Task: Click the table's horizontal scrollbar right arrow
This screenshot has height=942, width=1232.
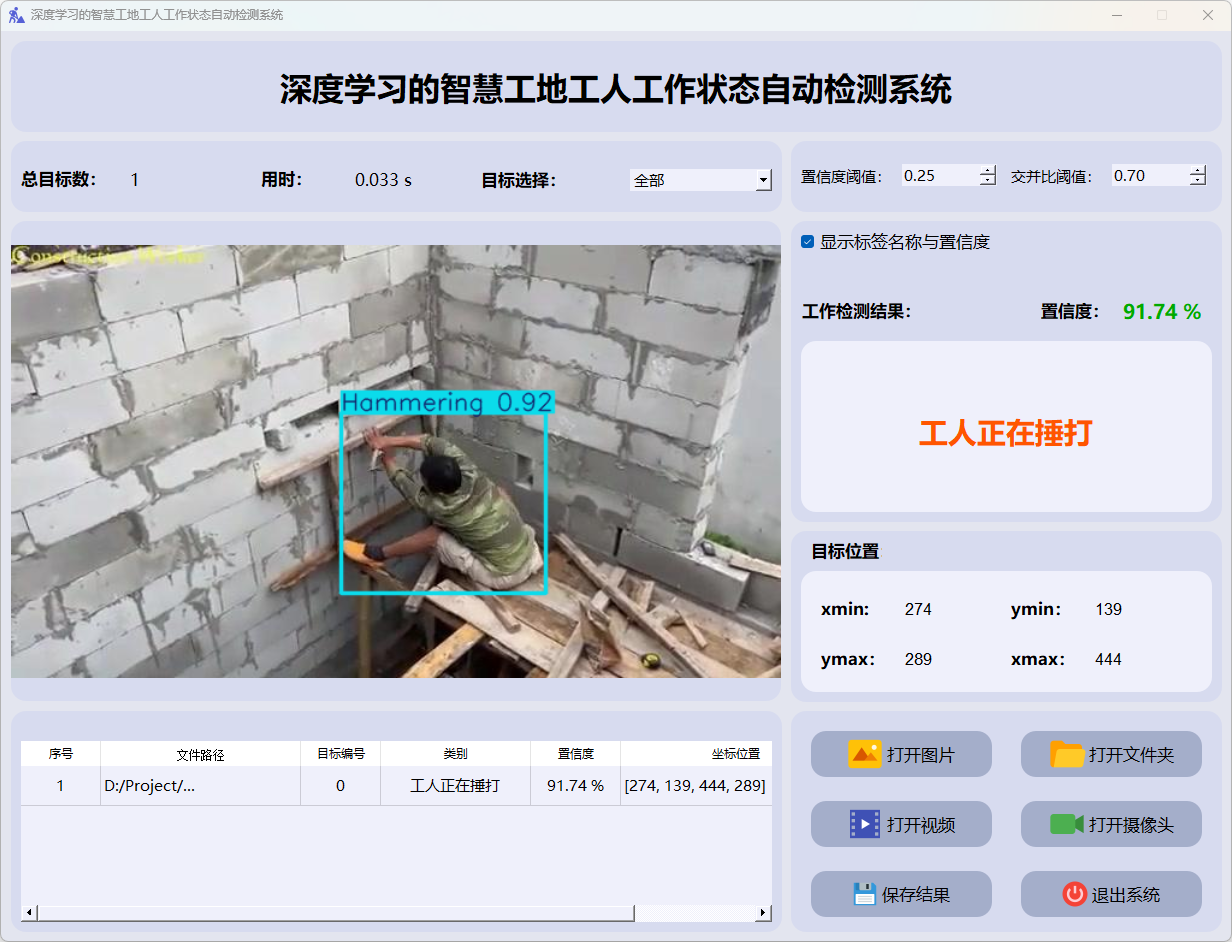Action: pos(763,912)
